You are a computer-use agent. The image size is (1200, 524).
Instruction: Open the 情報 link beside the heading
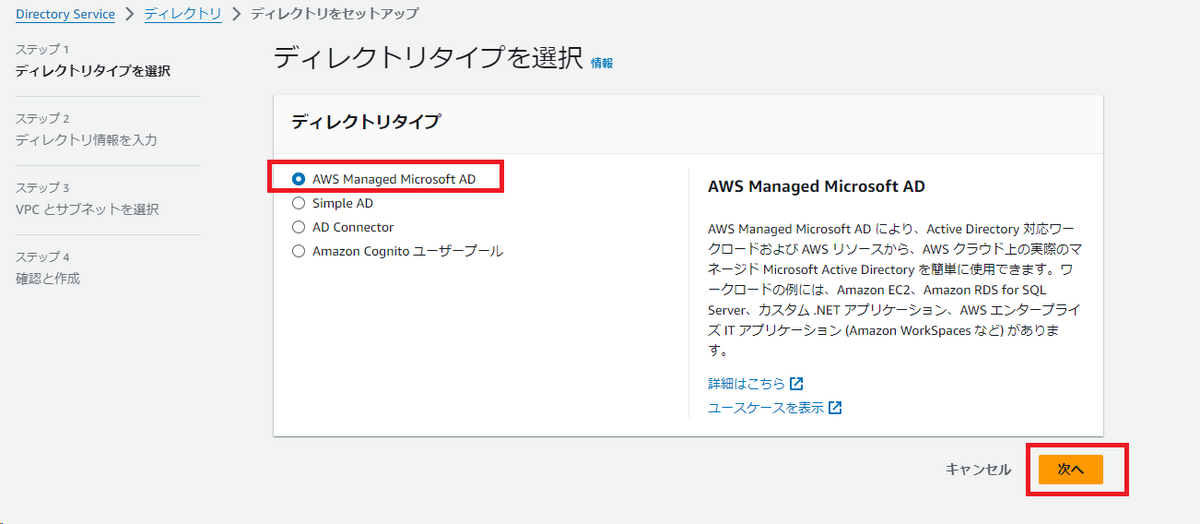pos(602,62)
